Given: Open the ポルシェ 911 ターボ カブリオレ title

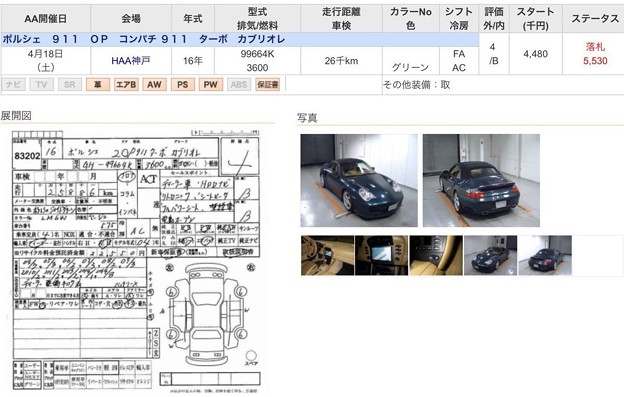Looking at the screenshot, I should 144,39.
